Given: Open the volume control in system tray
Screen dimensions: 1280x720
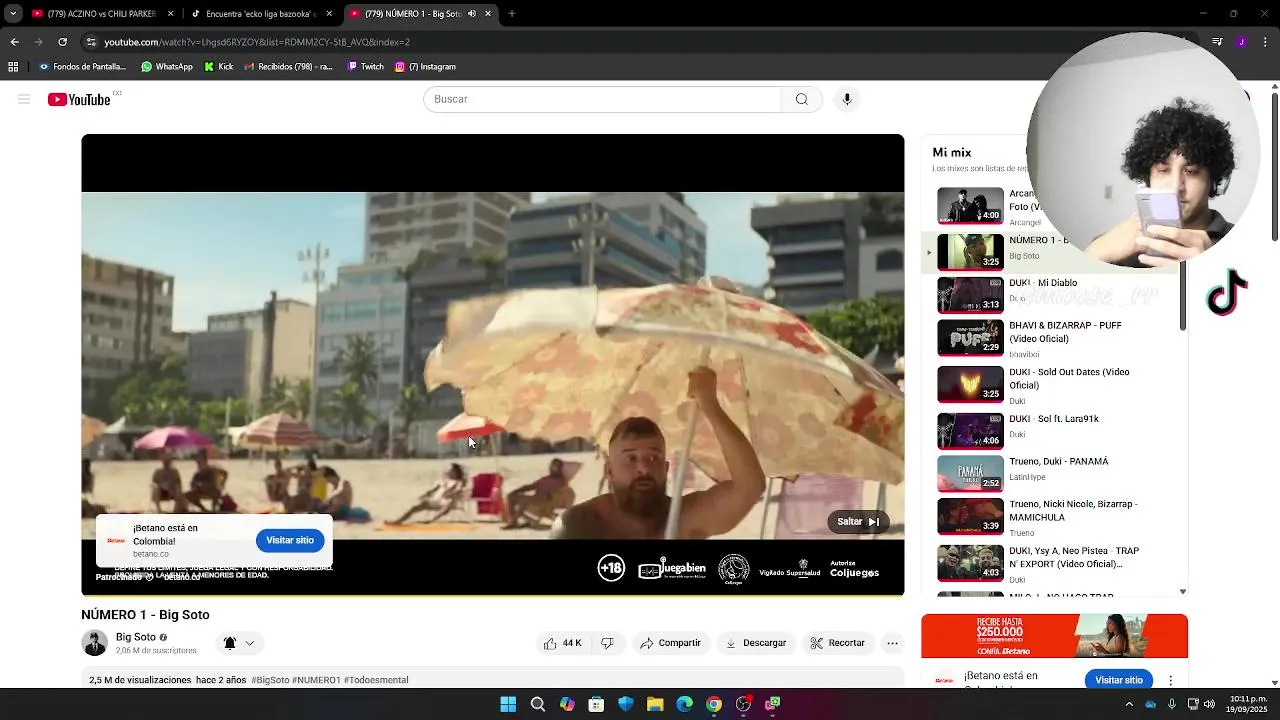Looking at the screenshot, I should tap(1208, 704).
